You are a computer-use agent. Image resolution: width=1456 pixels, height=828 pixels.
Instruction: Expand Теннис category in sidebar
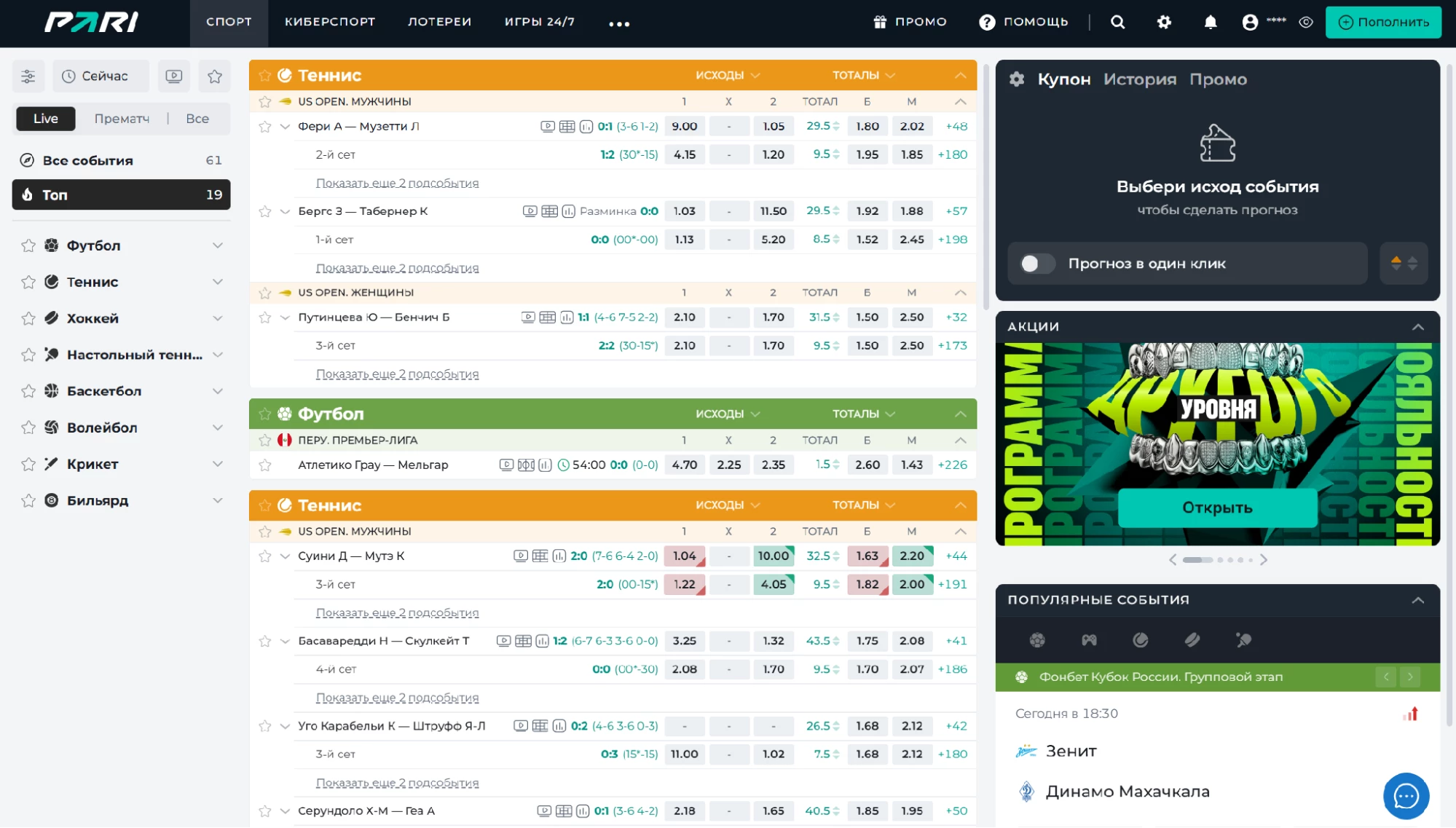click(217, 282)
